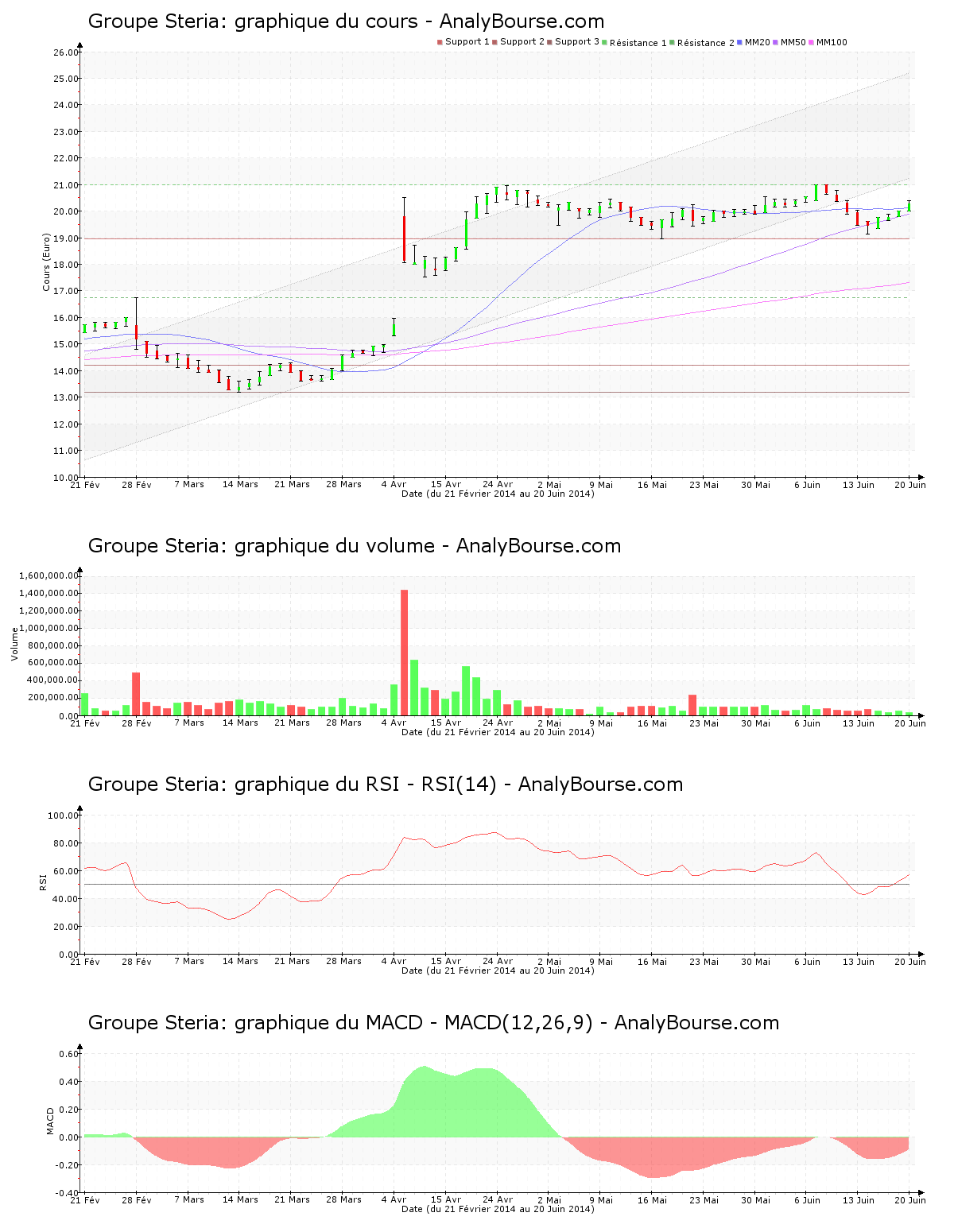Click the 19.00 value on price axis
This screenshot has height=1232, width=954.
[65, 238]
